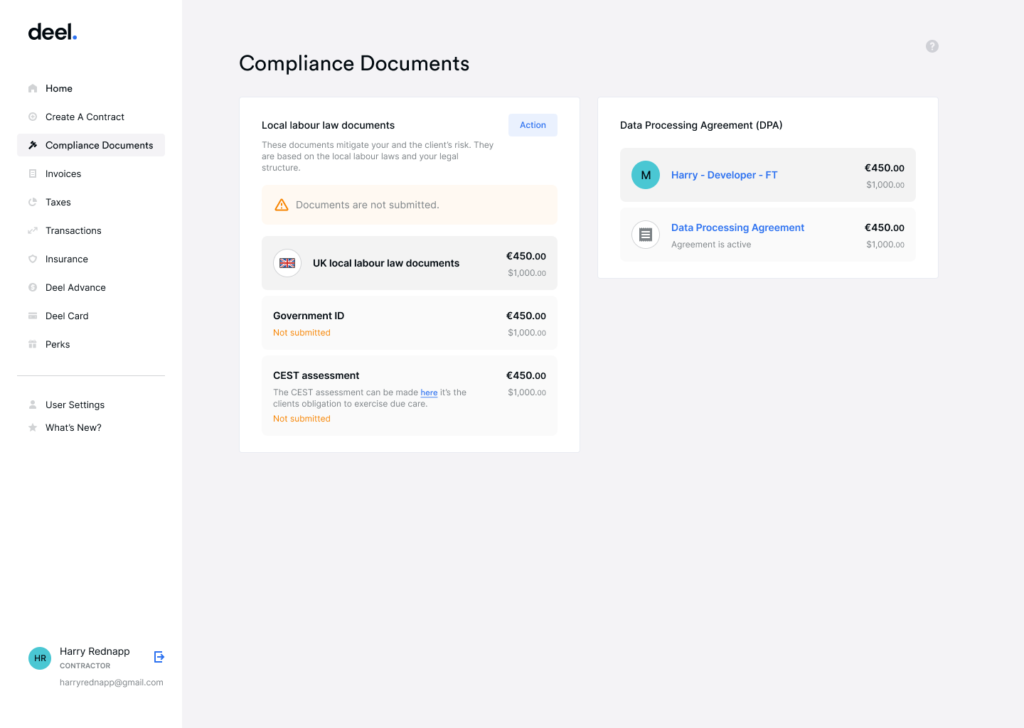Click the Deel Card icon

click(x=33, y=316)
